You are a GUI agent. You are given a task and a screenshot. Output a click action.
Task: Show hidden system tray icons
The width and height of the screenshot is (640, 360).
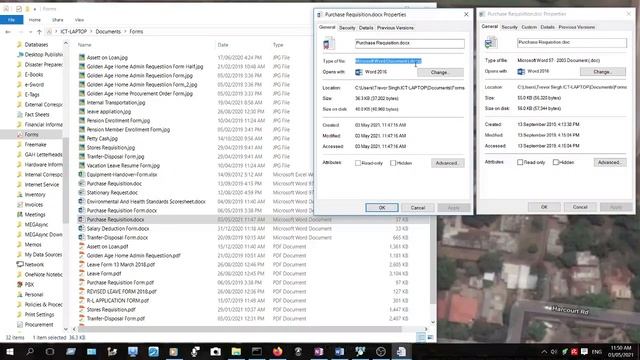tap(544, 351)
